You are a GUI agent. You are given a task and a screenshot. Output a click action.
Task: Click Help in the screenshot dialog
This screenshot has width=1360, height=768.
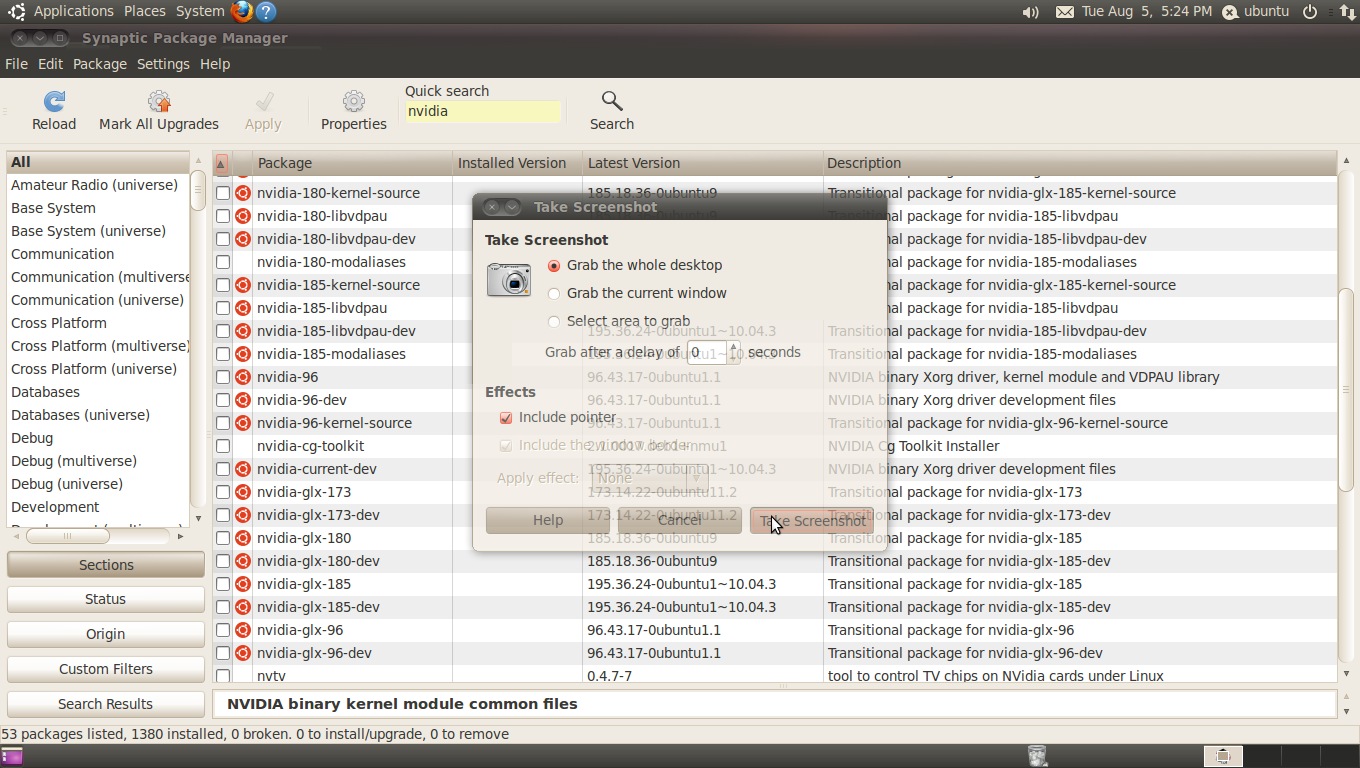point(548,520)
